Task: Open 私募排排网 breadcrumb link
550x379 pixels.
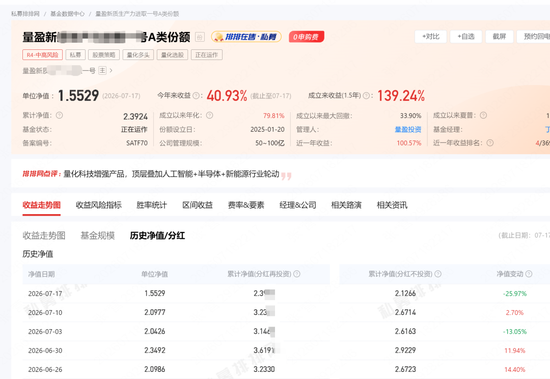Action: [x=25, y=14]
